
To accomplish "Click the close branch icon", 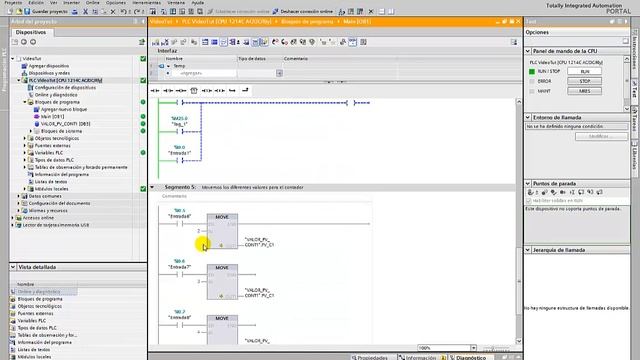I will point(245,91).
